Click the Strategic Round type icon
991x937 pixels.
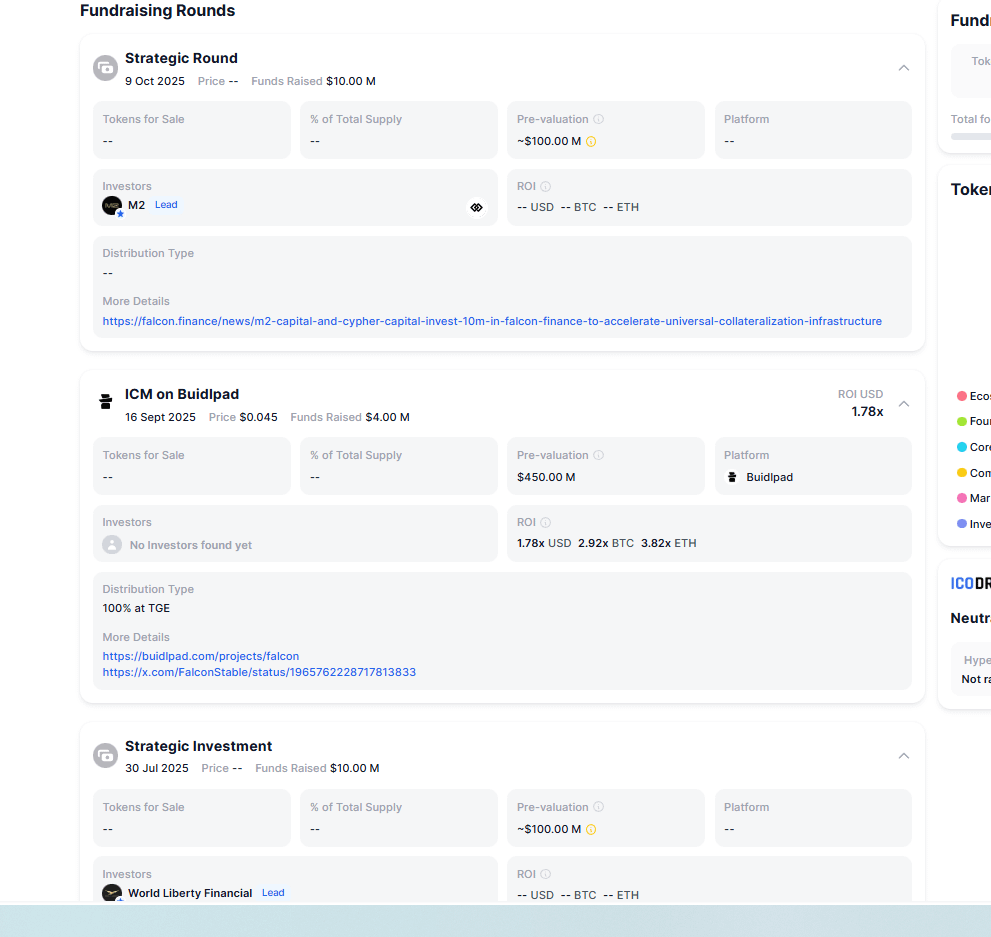106,68
